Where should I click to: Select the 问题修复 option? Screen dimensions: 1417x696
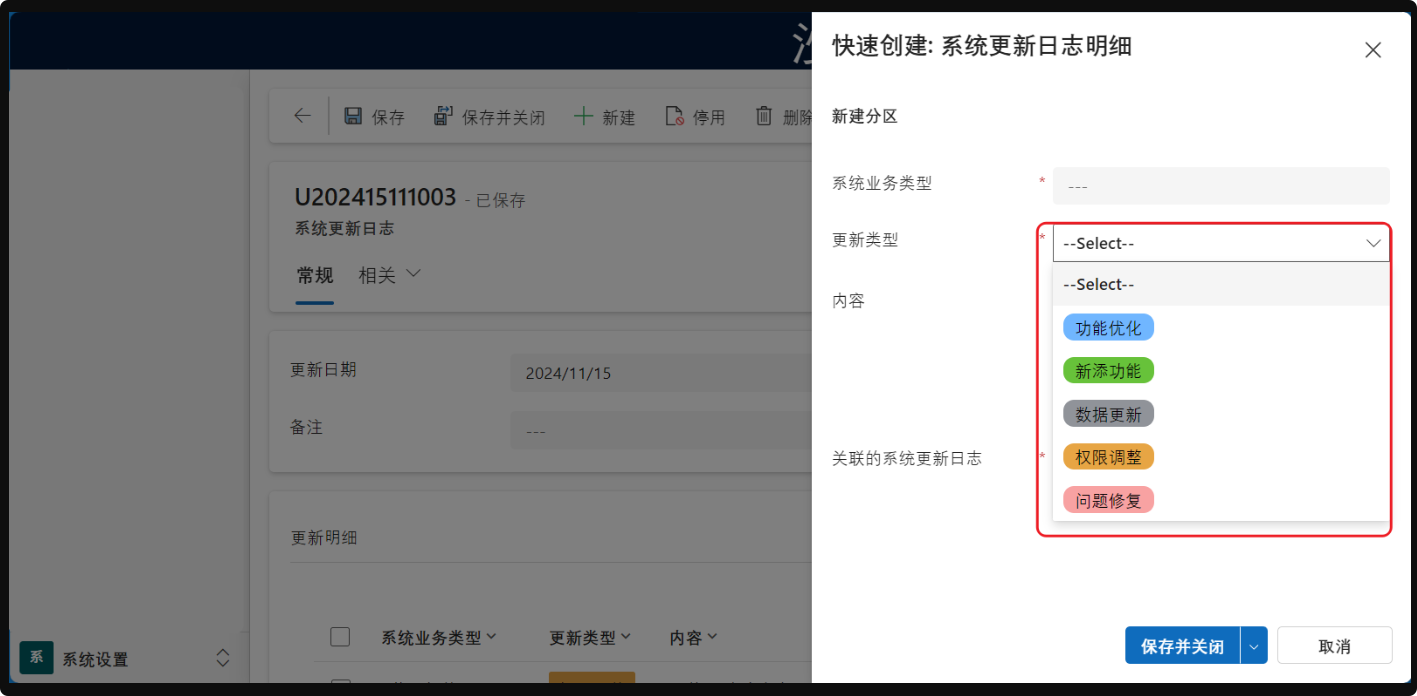[1108, 500]
